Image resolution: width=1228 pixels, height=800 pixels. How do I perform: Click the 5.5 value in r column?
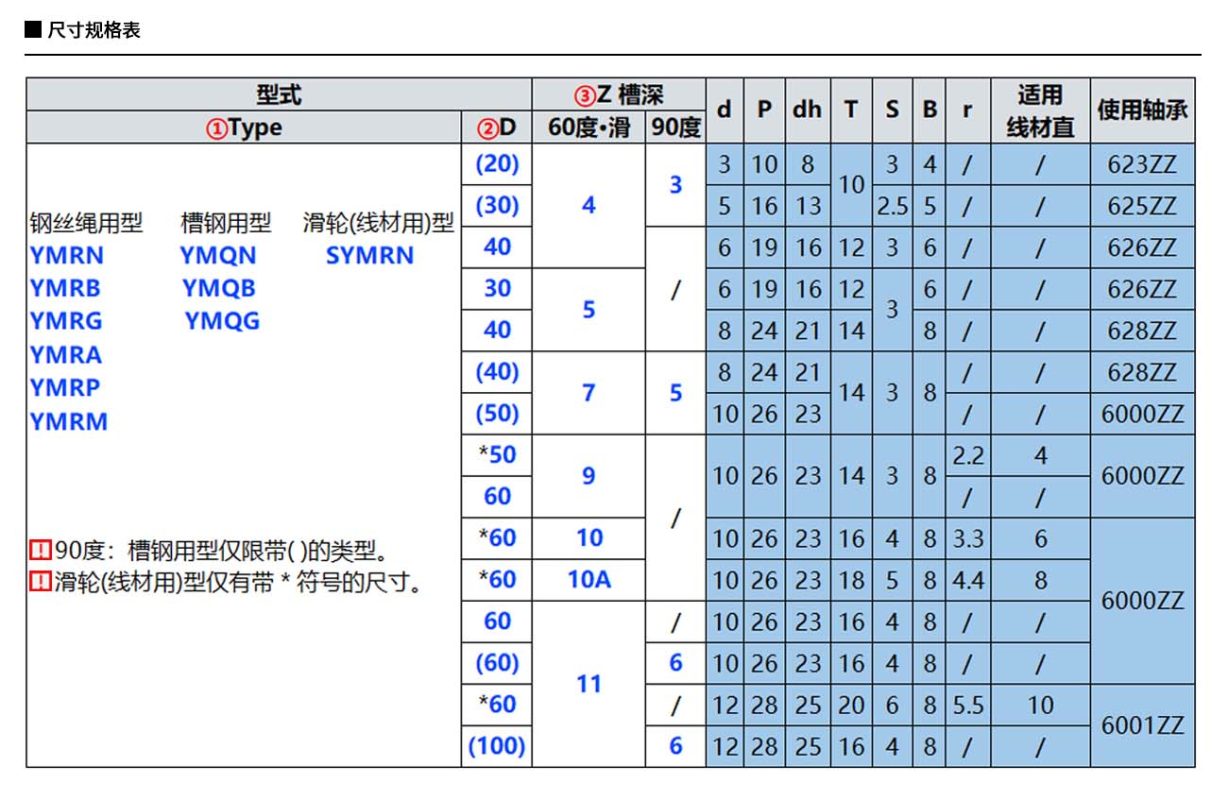pos(967,705)
